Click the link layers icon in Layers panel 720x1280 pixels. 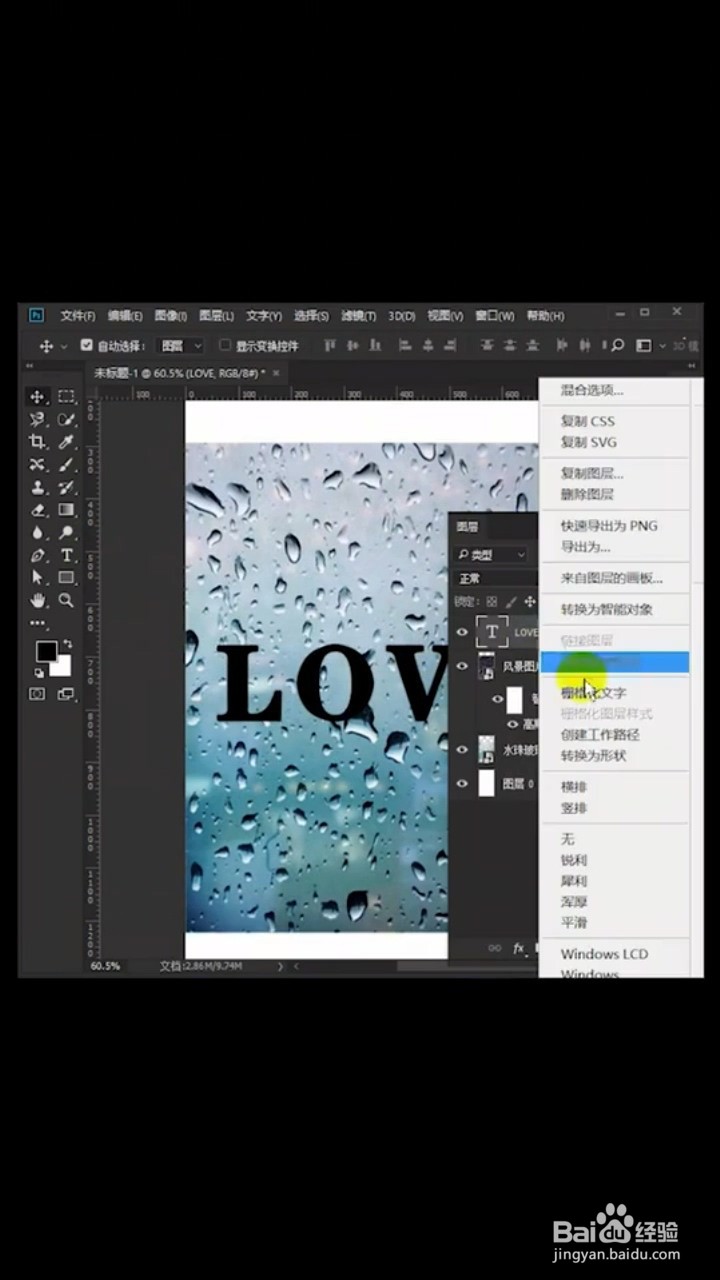[494, 948]
